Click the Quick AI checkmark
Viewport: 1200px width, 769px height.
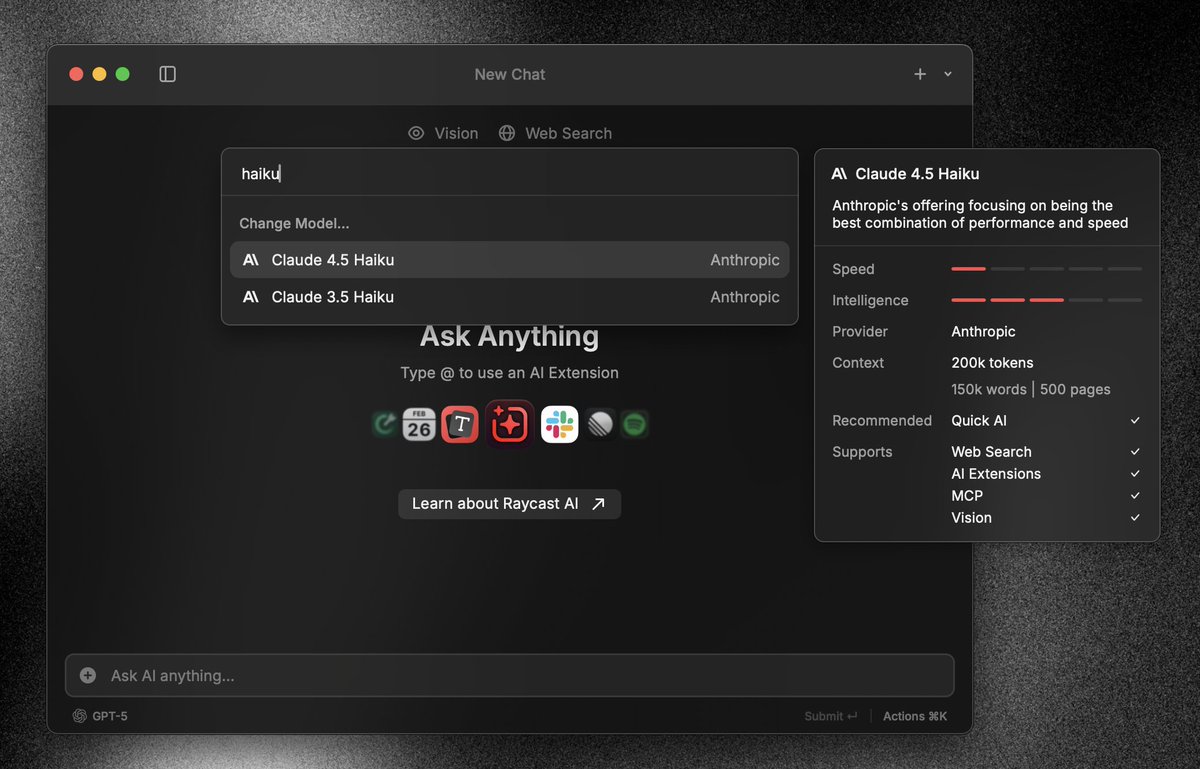[x=1135, y=421]
